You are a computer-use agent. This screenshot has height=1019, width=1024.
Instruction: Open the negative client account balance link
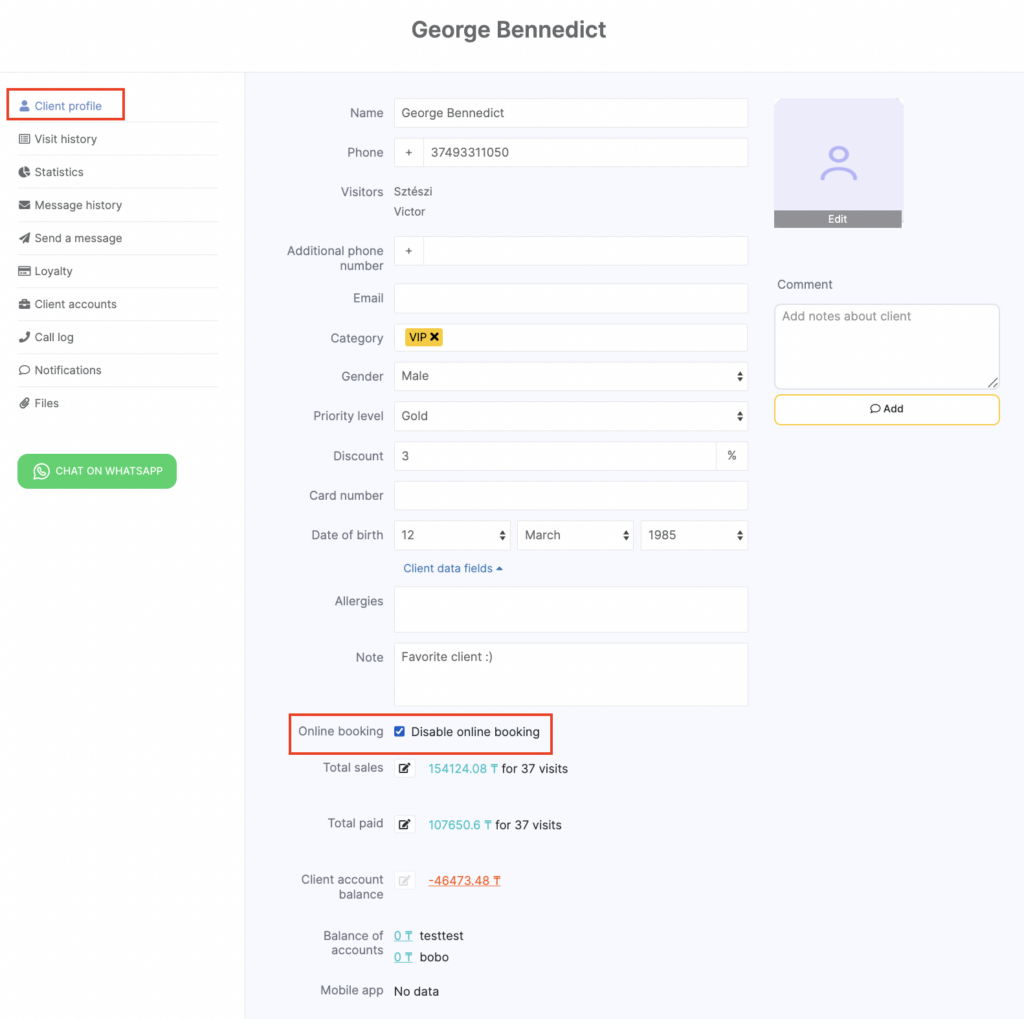tap(464, 881)
